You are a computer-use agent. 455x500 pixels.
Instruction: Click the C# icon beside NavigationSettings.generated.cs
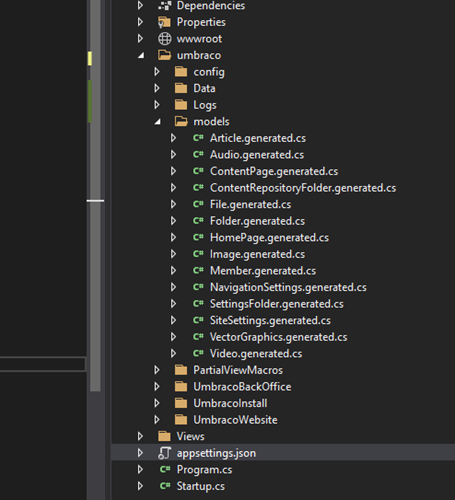point(198,287)
